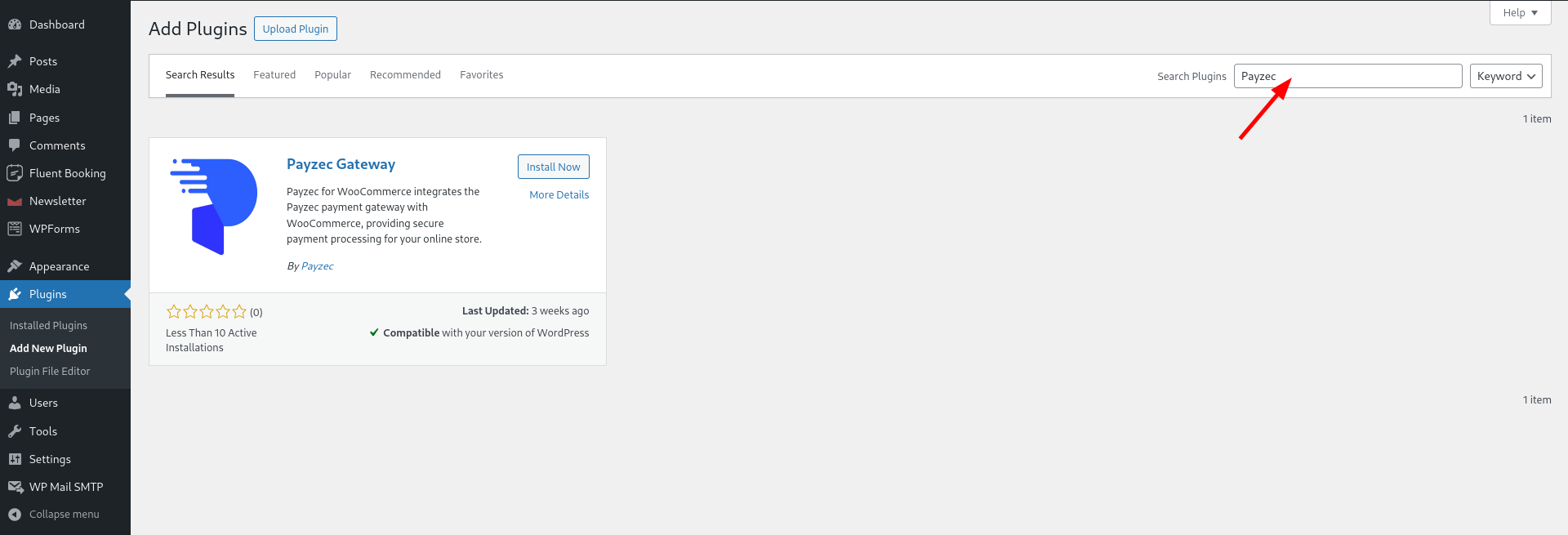Click the Collapse menu arrow icon

[15, 515]
